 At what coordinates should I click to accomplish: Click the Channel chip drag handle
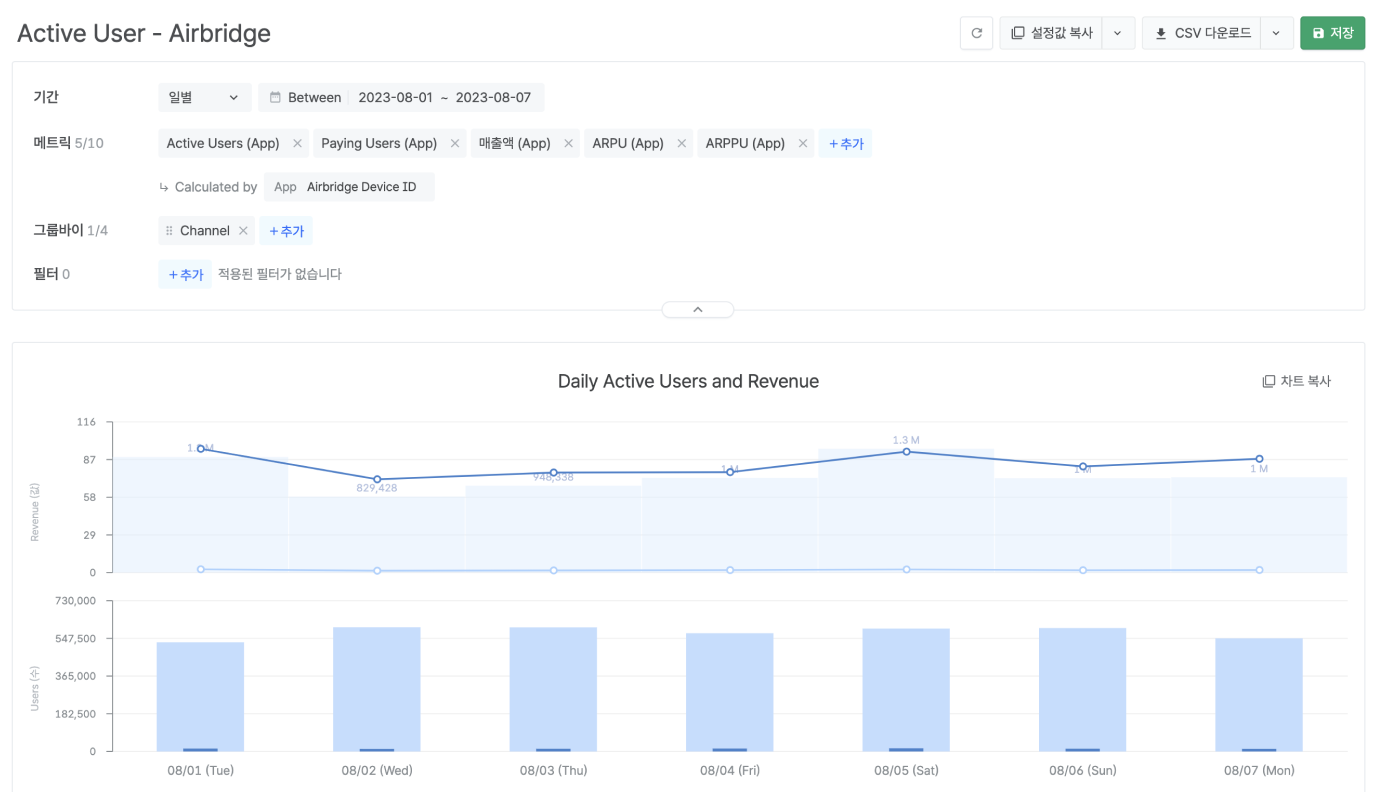click(x=169, y=231)
